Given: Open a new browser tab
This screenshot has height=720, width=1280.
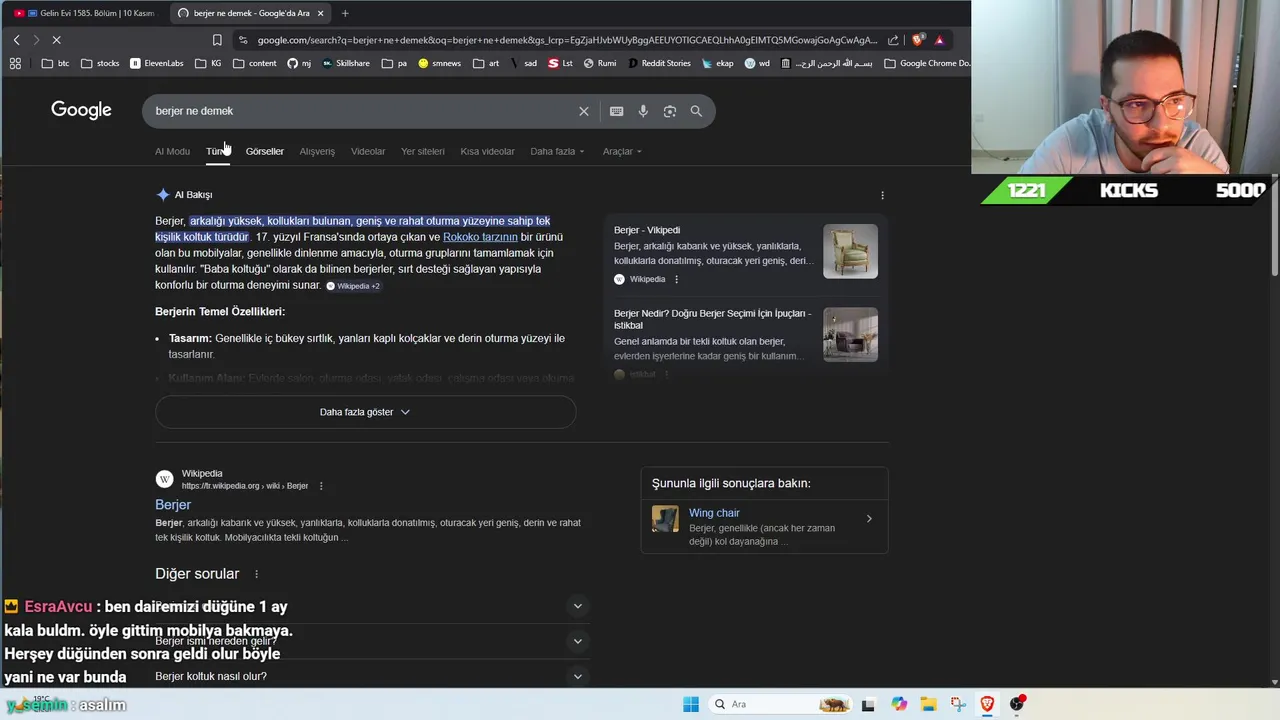Looking at the screenshot, I should 345,13.
